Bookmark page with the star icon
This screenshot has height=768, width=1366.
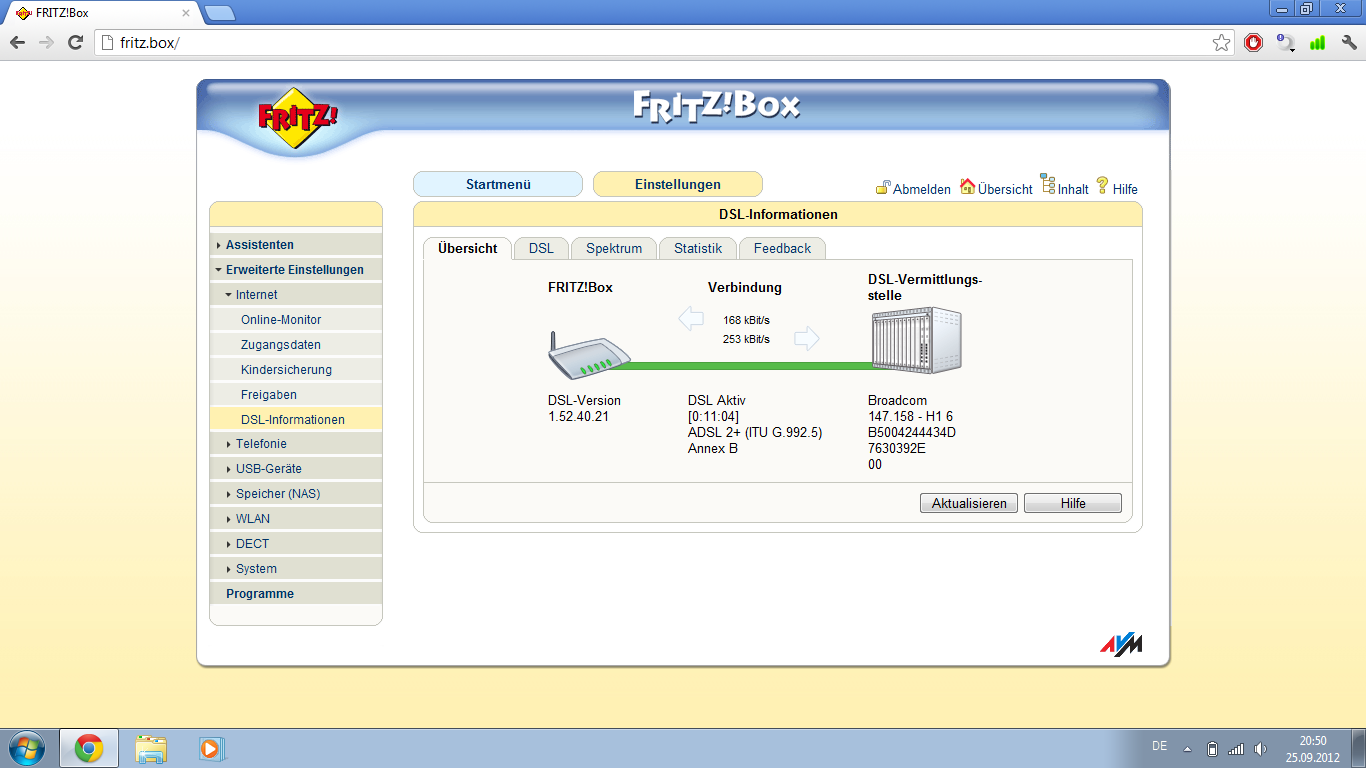pos(1221,43)
